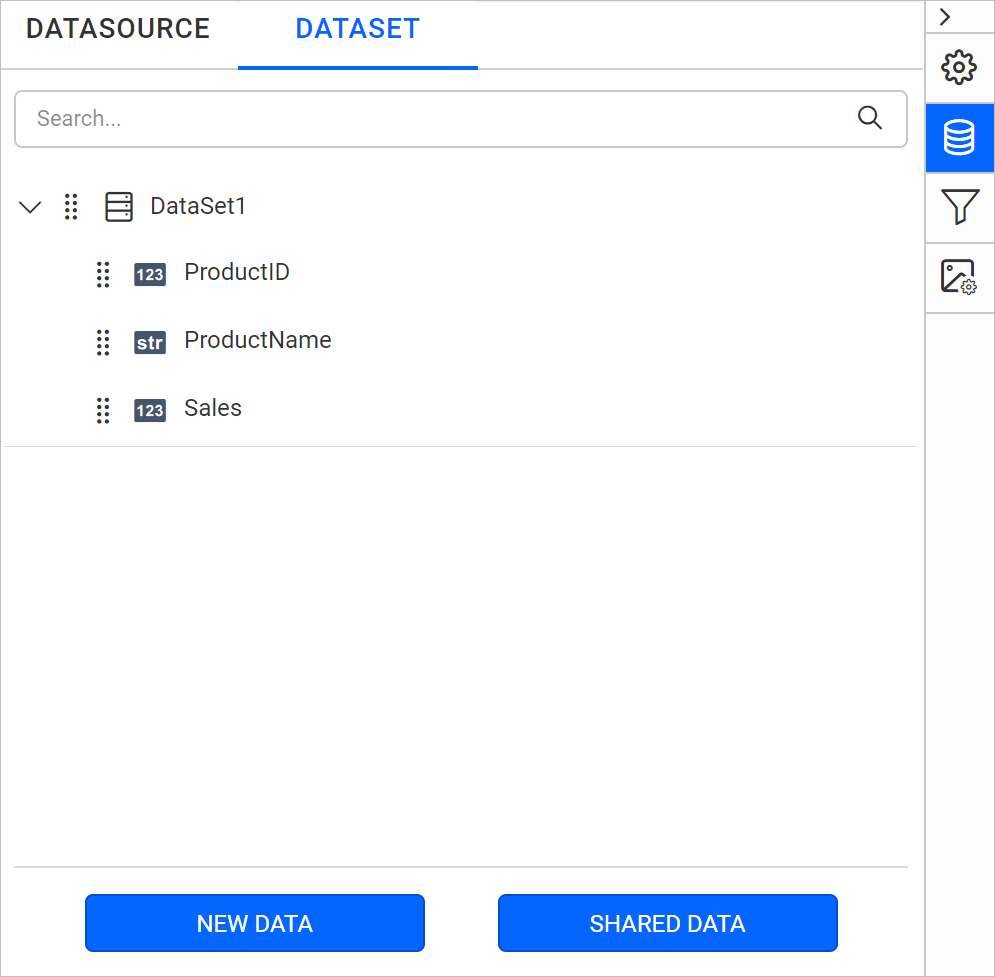Screen dimensions: 995x977
Task: Collapse the DataSet1 tree node
Action: [x=31, y=208]
